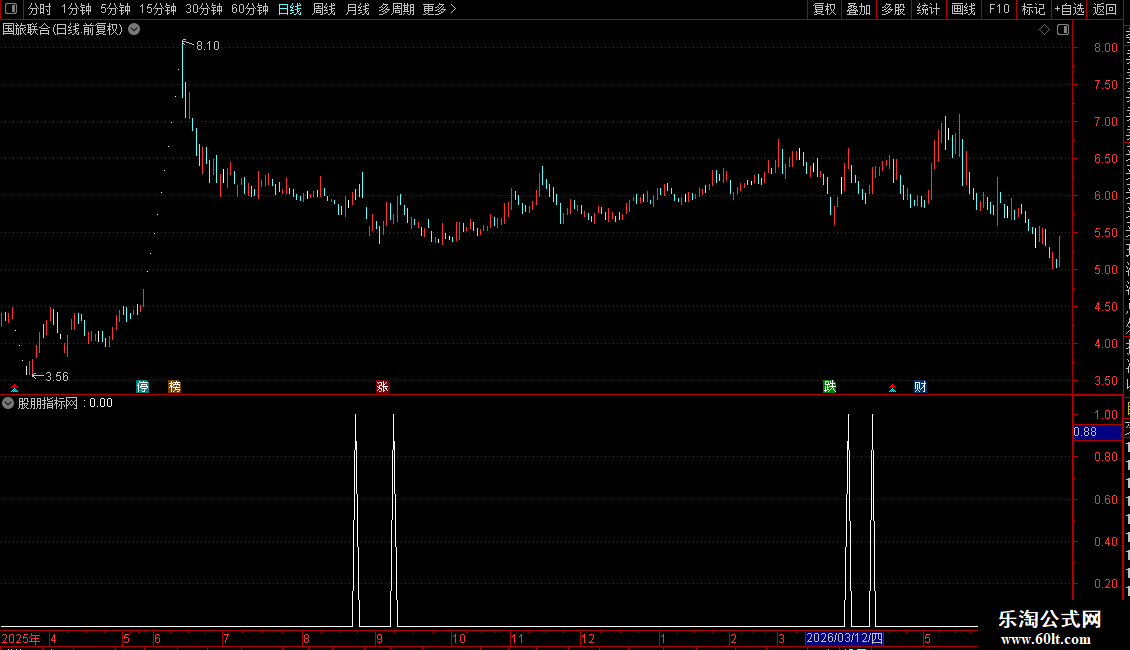Image resolution: width=1130 pixels, height=650 pixels.
Task: Click the 榜 event marker
Action: coord(174,387)
